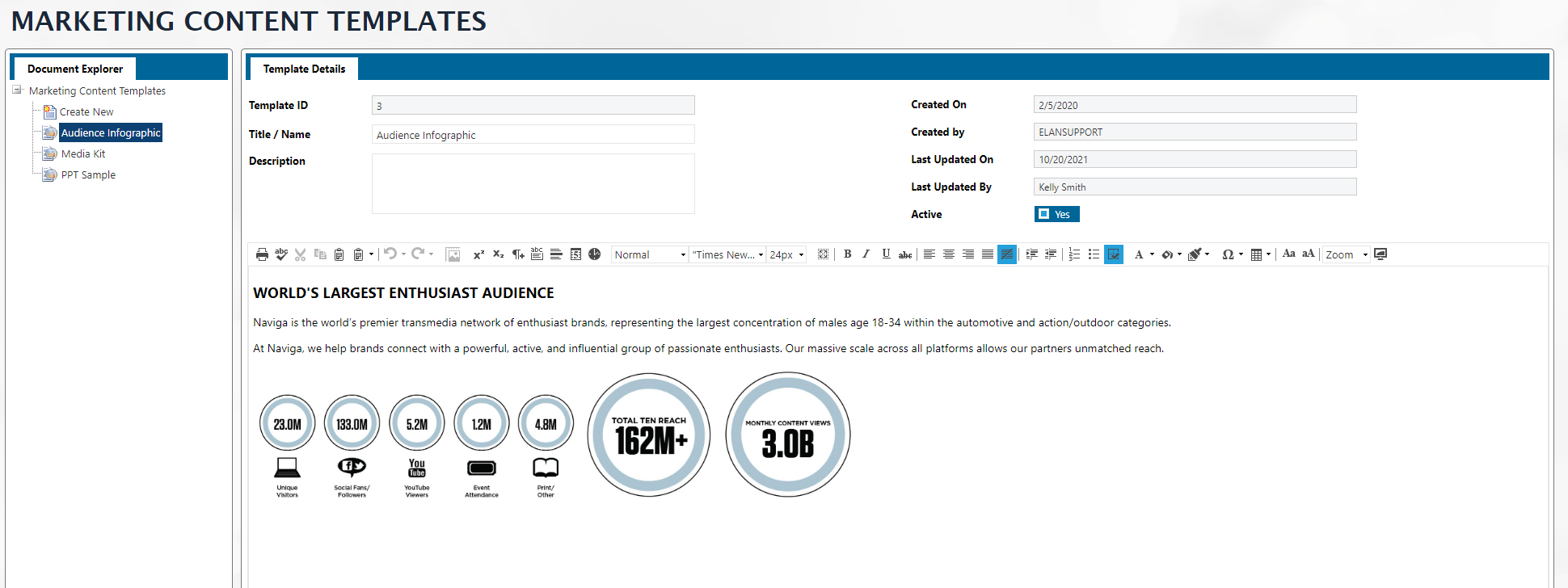Screen dimensions: 1568x588
Task: Open the Omega symbol inserter
Action: [1228, 254]
